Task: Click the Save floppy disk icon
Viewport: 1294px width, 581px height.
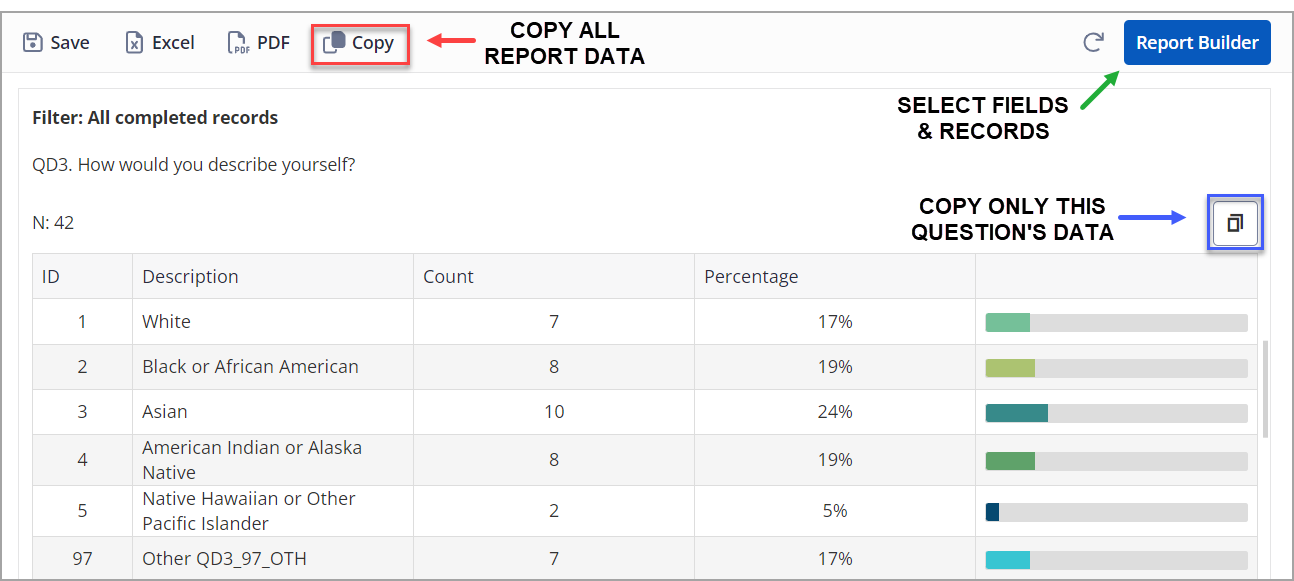Action: (33, 43)
